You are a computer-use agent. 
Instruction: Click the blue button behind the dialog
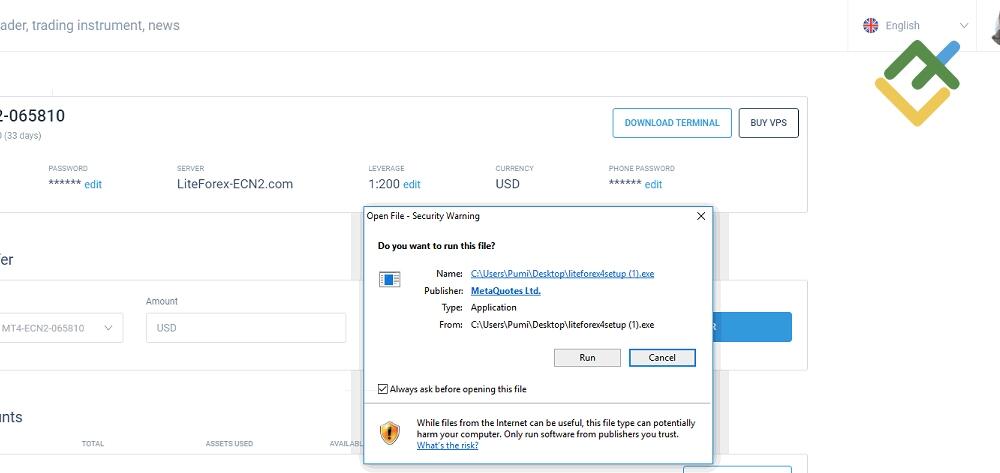click(x=752, y=327)
